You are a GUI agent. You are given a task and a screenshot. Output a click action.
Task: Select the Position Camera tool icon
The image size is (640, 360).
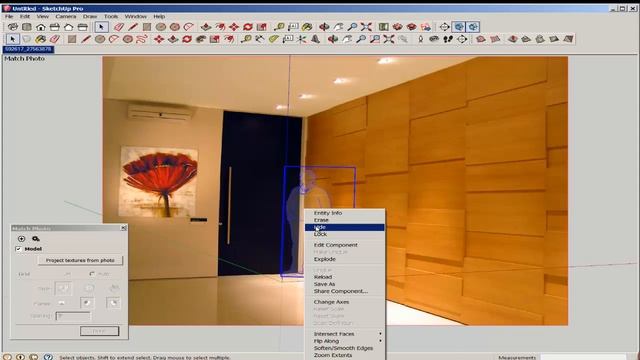click(420, 39)
